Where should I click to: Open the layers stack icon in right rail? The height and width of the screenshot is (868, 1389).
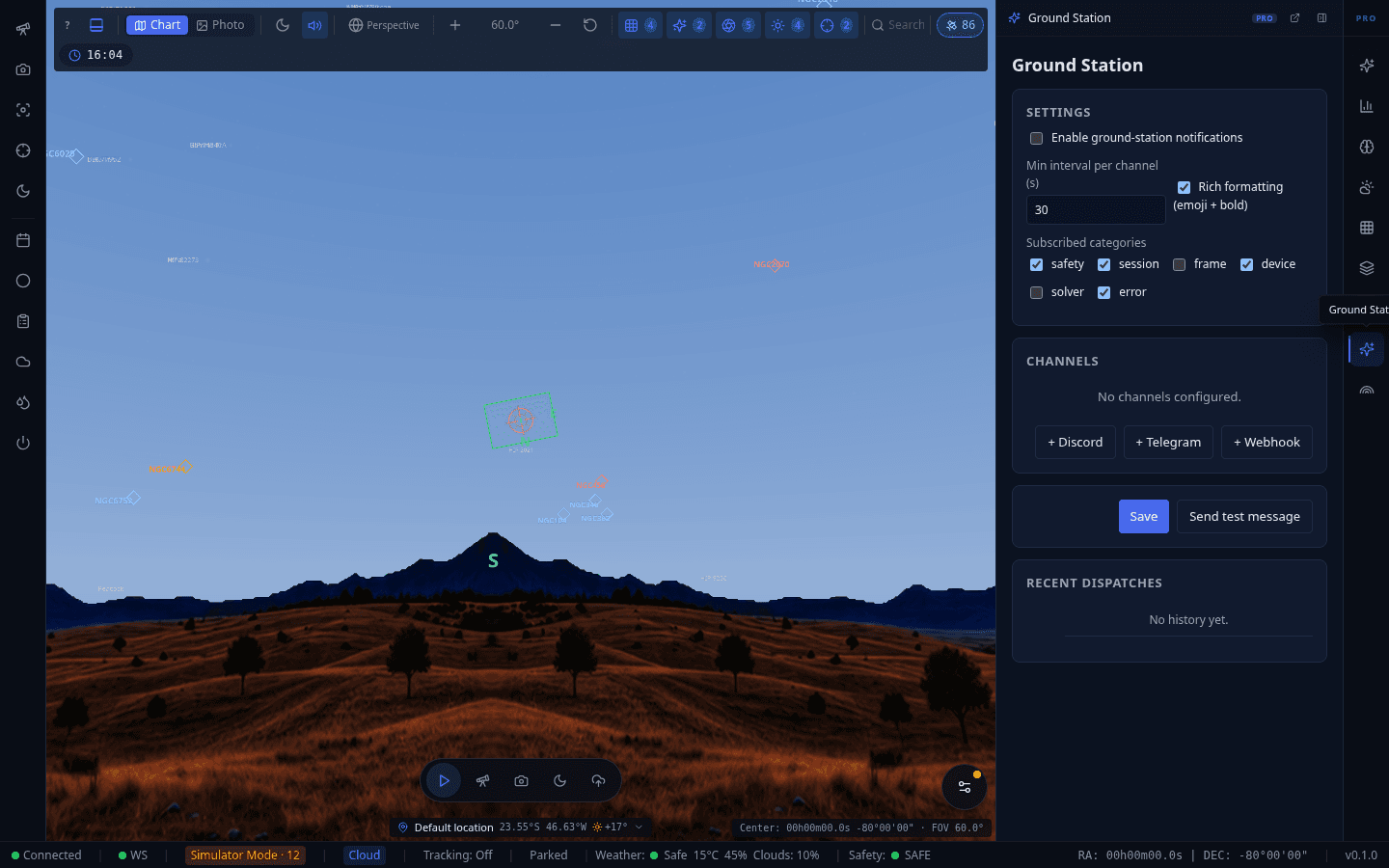point(1367,268)
